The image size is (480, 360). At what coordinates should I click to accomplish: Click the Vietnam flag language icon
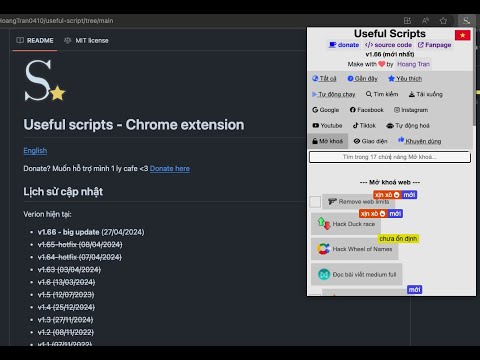(x=462, y=35)
